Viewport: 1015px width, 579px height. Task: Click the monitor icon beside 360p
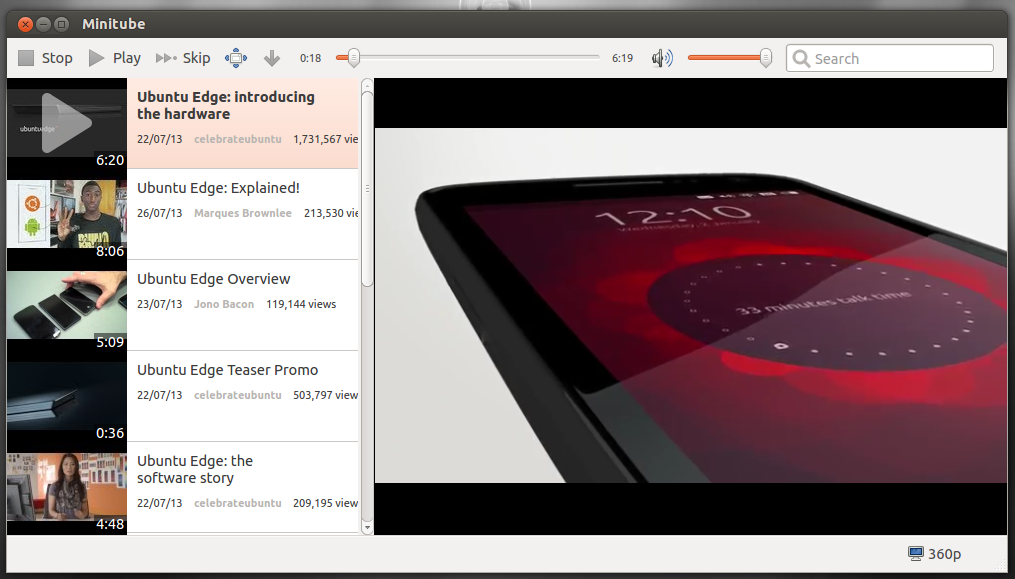pos(915,554)
